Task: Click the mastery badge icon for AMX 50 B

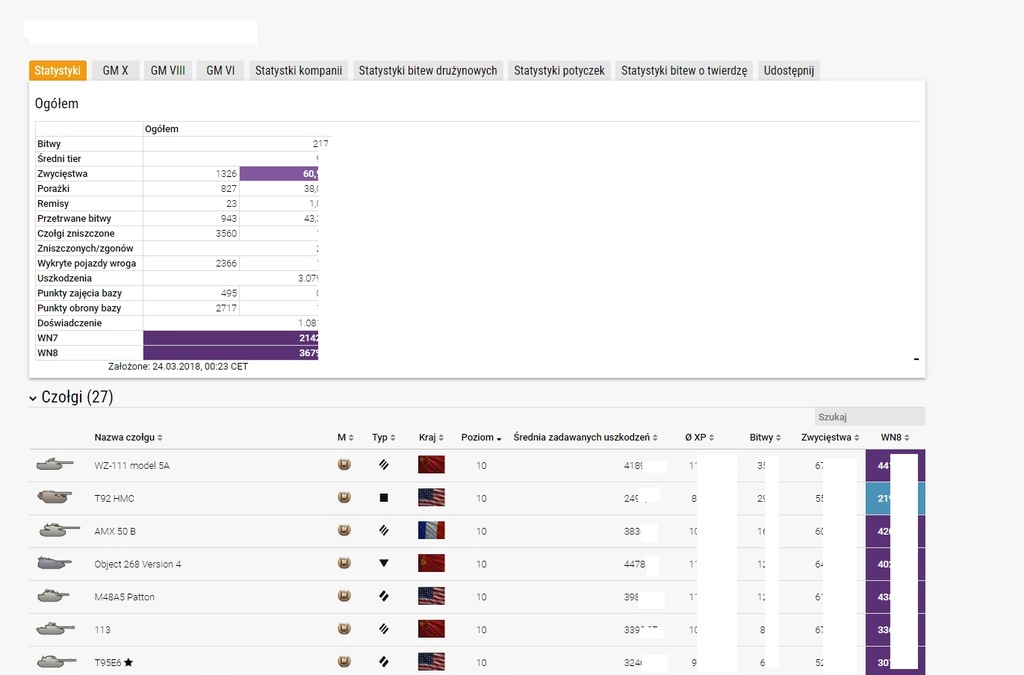Action: (x=344, y=530)
